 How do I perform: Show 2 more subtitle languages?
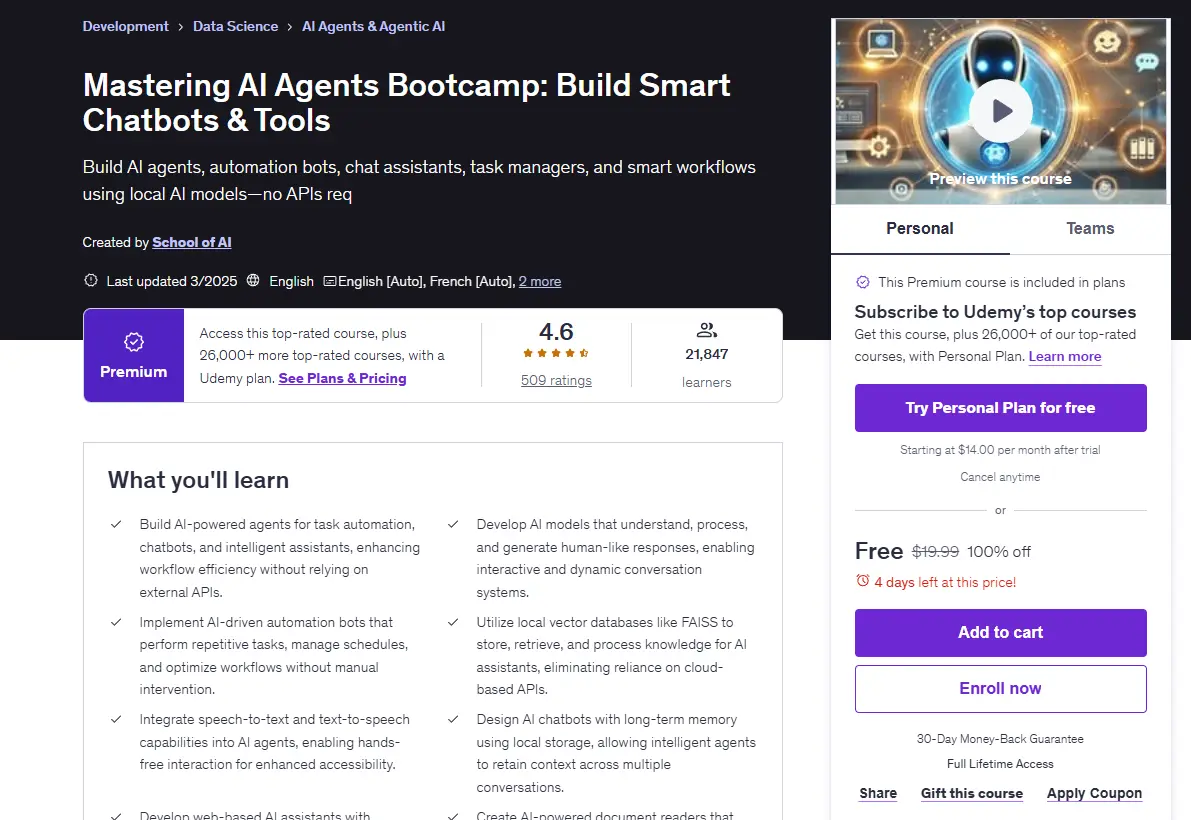pos(540,281)
